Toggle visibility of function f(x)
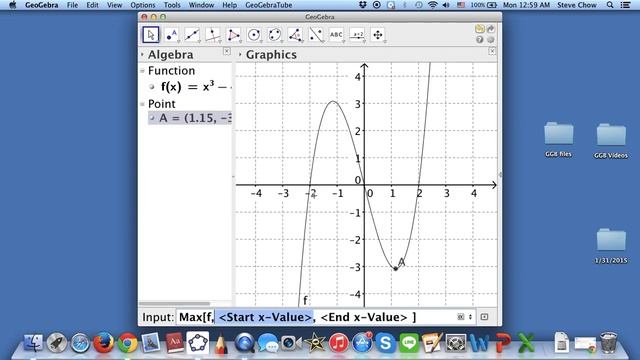640x360 pixels. tap(152, 87)
